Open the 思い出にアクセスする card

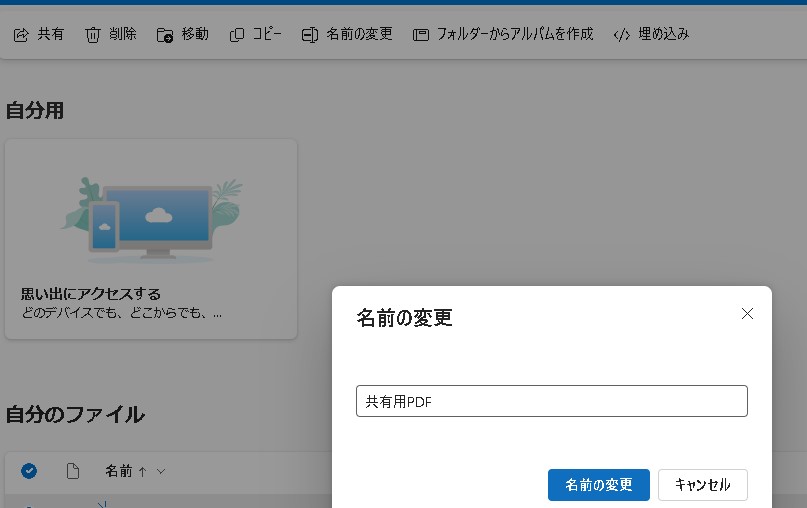151,239
